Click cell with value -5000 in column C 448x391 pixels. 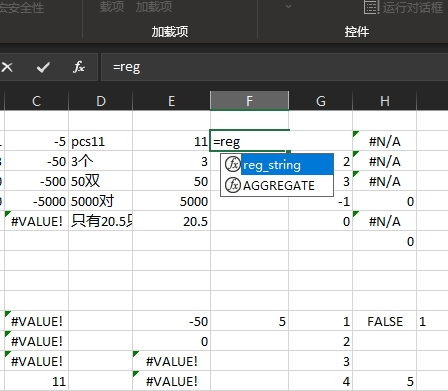36,201
